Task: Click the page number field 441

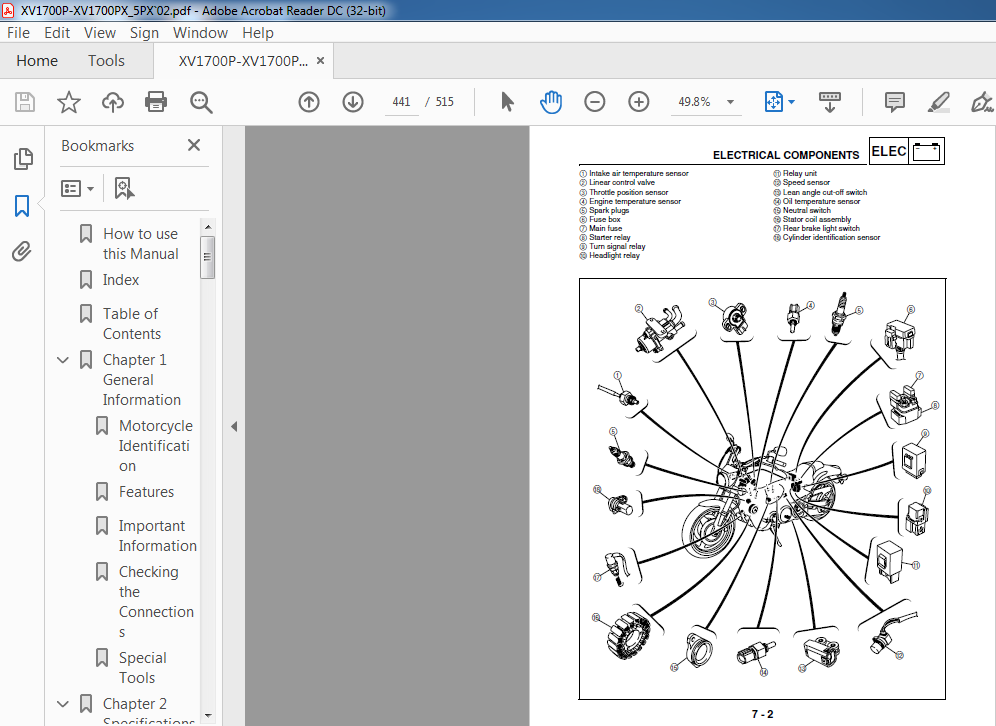Action: [401, 102]
